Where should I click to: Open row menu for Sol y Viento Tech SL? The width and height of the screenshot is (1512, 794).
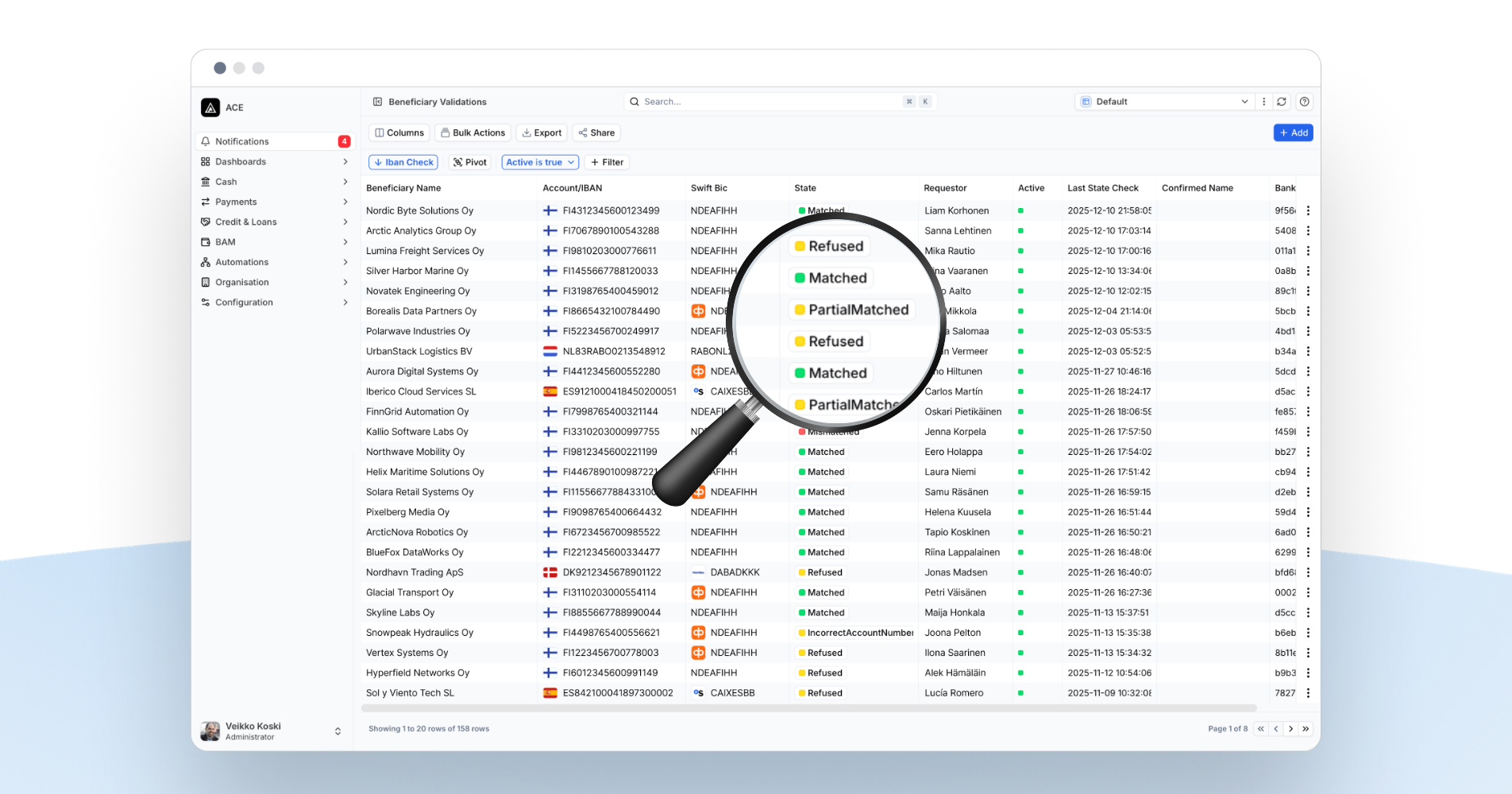pos(1308,693)
